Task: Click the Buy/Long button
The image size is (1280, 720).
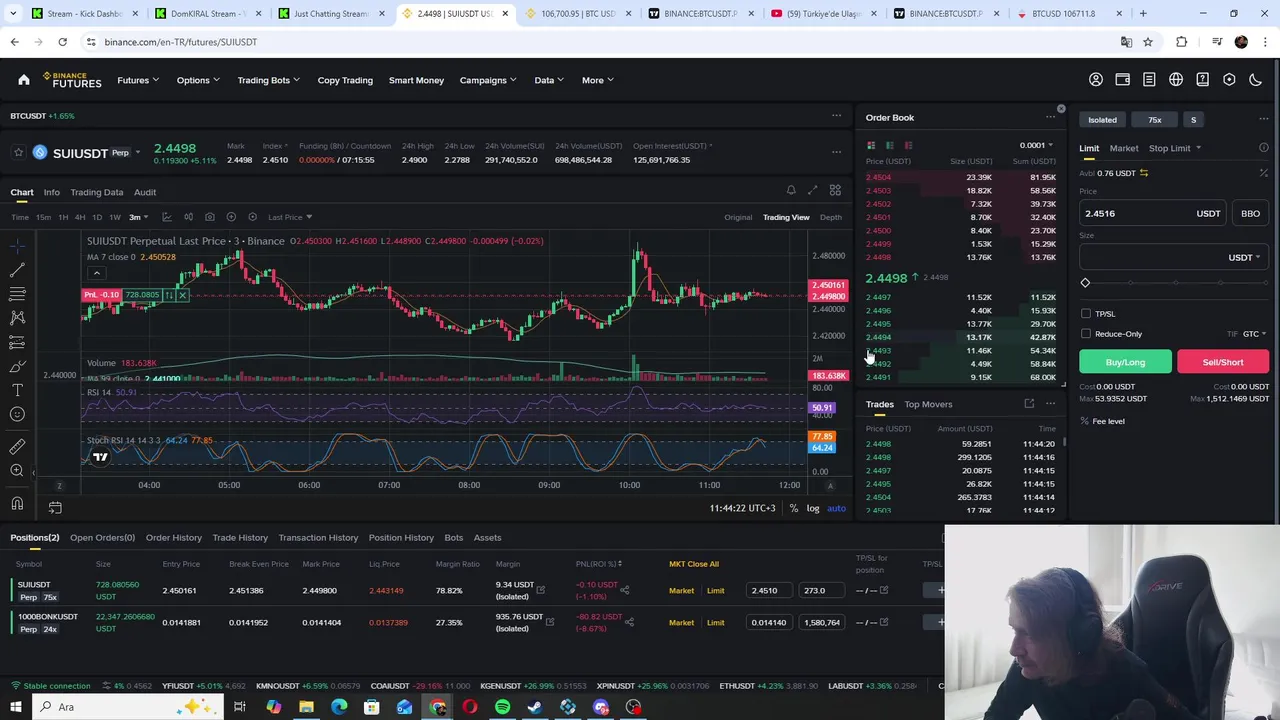Action: click(x=1125, y=362)
